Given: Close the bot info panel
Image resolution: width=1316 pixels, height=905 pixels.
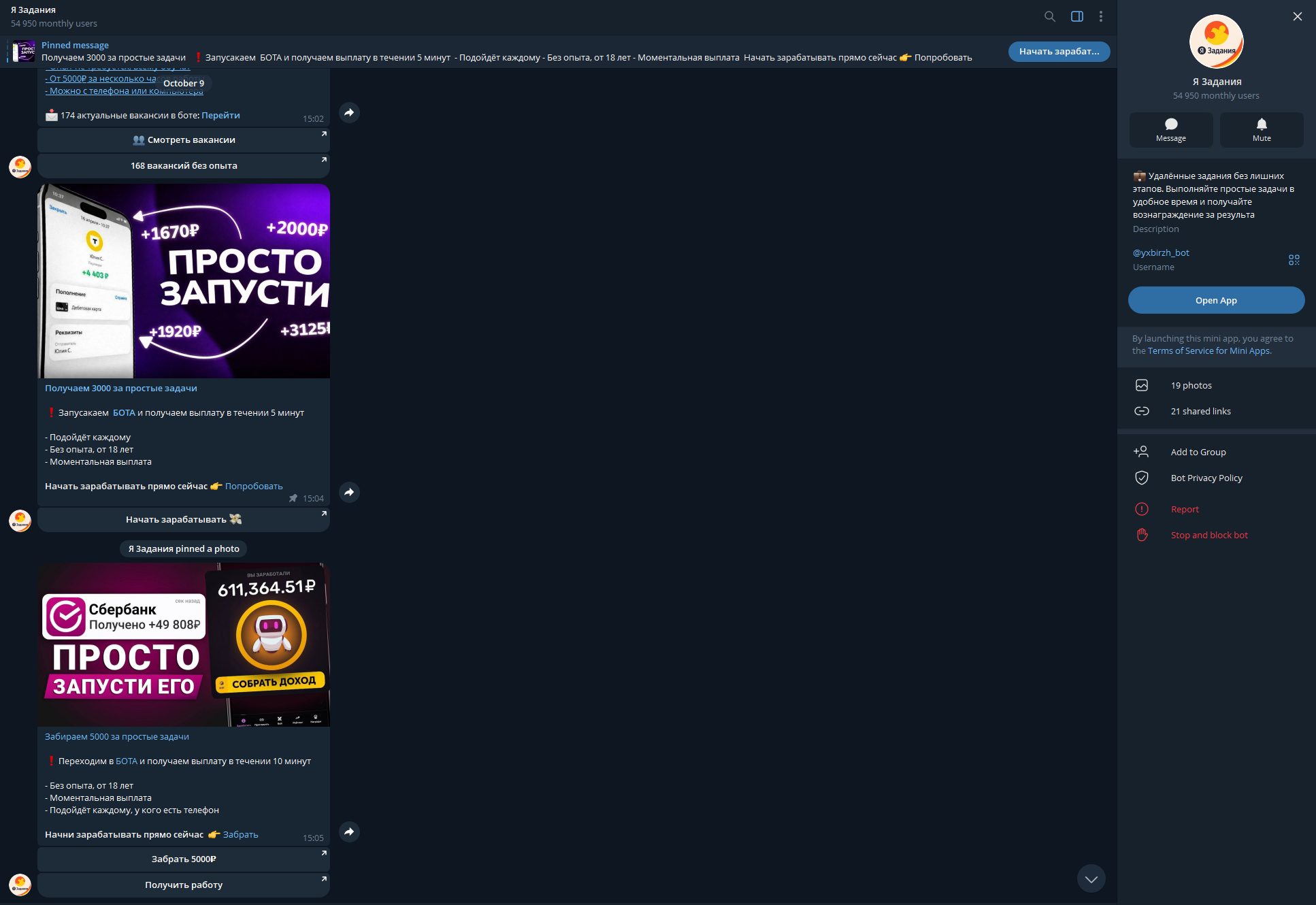Looking at the screenshot, I should click(x=1298, y=16).
